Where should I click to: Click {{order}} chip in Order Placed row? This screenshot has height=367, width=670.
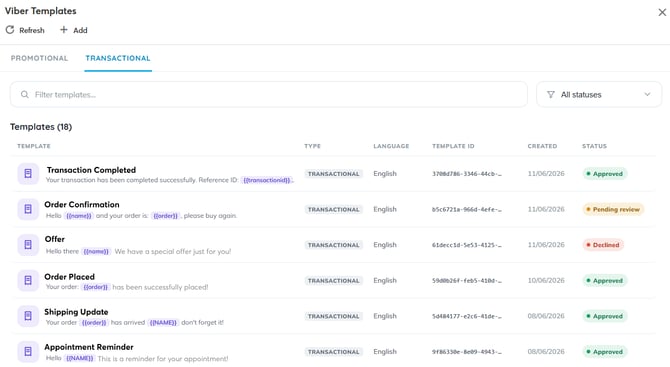tap(96, 287)
